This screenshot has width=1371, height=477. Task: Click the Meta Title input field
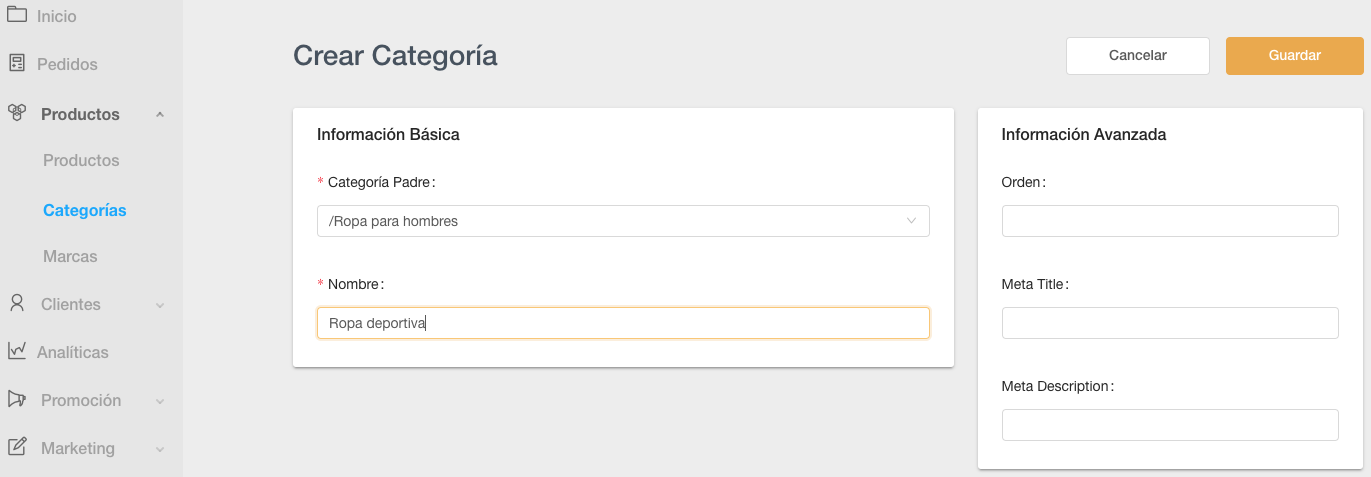pyautogui.click(x=1169, y=323)
